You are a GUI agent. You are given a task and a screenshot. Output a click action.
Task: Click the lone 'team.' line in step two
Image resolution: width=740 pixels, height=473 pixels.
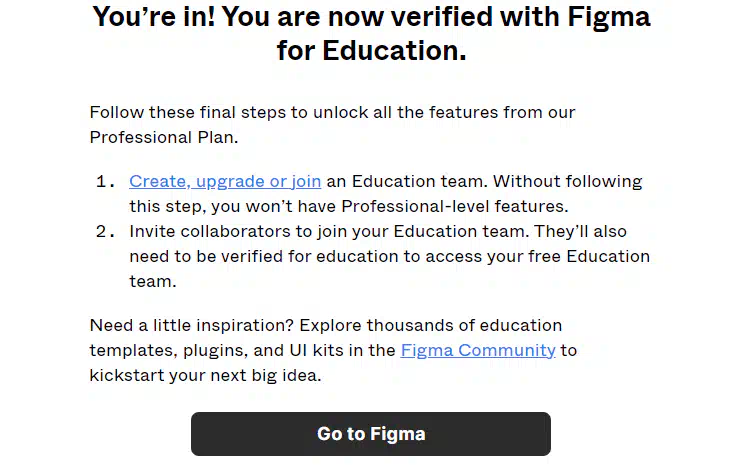(153, 281)
